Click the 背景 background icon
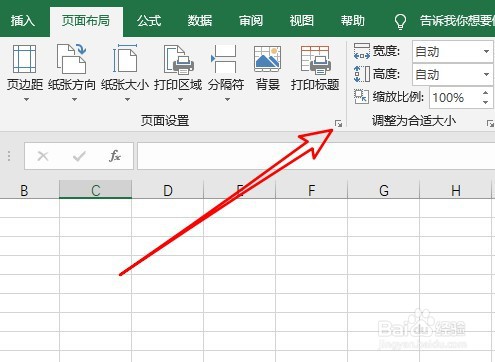Screen dimensions: 495x362 click(x=267, y=59)
